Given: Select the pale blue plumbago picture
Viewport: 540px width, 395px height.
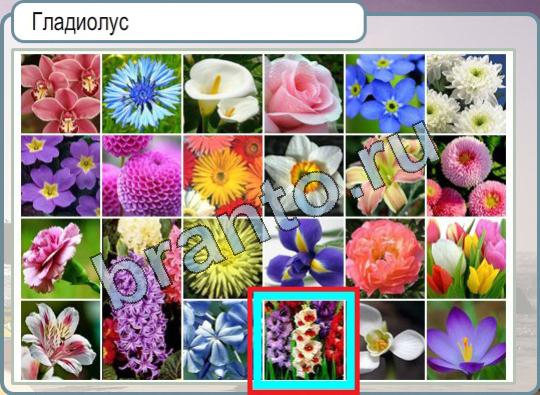Looking at the screenshot, I should [217, 340].
